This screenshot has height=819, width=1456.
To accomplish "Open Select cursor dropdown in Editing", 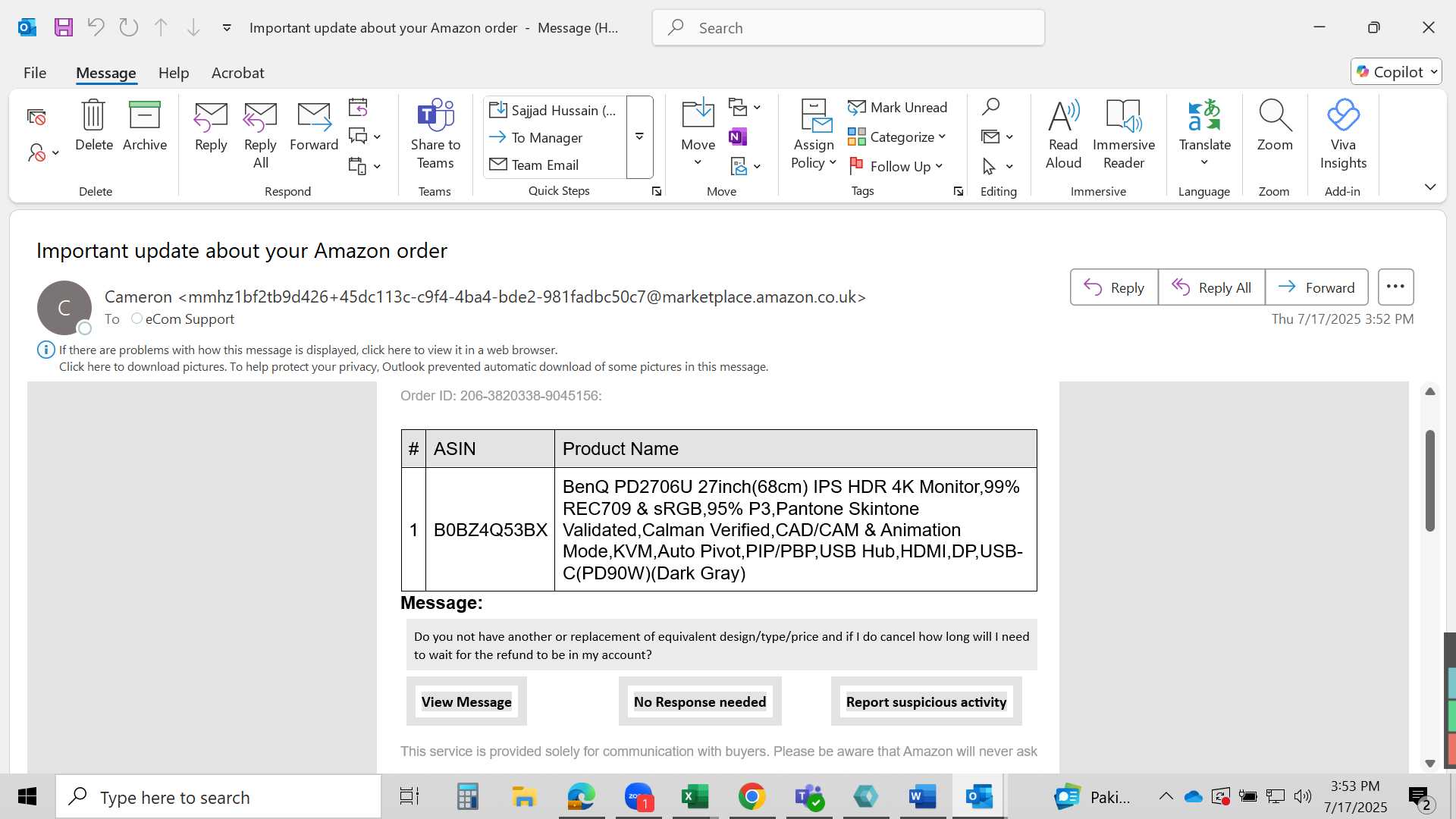I will pos(998,166).
